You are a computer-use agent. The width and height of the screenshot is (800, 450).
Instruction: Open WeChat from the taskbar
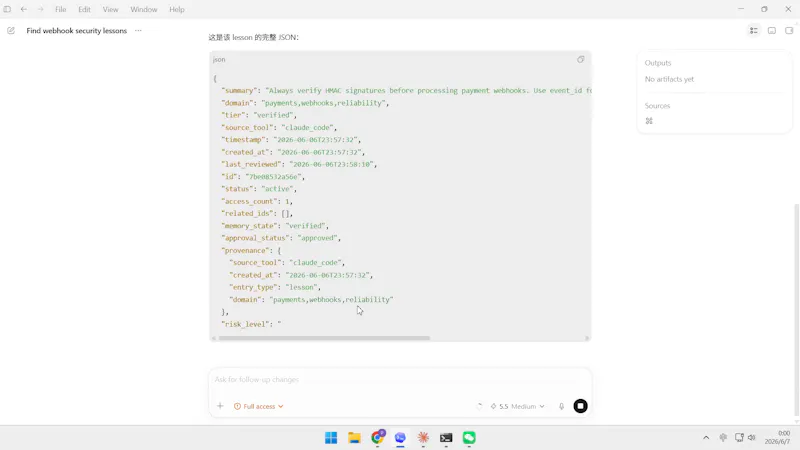pyautogui.click(x=469, y=438)
